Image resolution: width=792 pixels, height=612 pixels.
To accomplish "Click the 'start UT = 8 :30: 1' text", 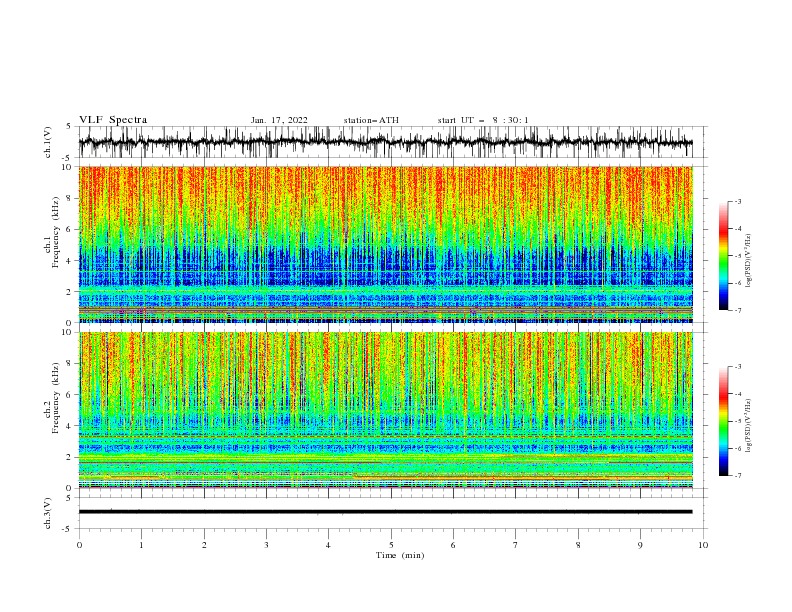I will 483,120.
